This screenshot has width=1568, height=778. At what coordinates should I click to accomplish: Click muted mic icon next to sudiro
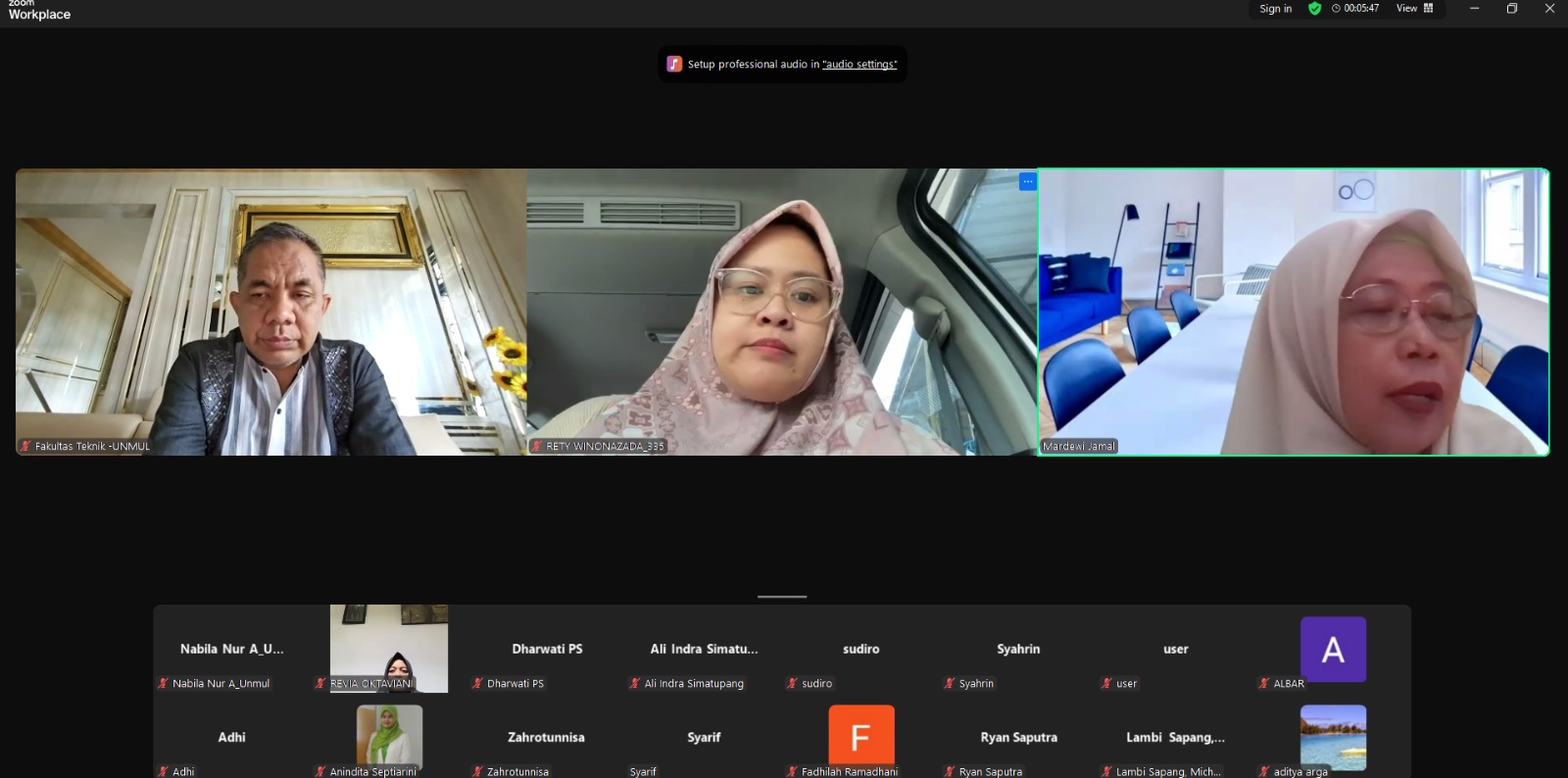(792, 683)
